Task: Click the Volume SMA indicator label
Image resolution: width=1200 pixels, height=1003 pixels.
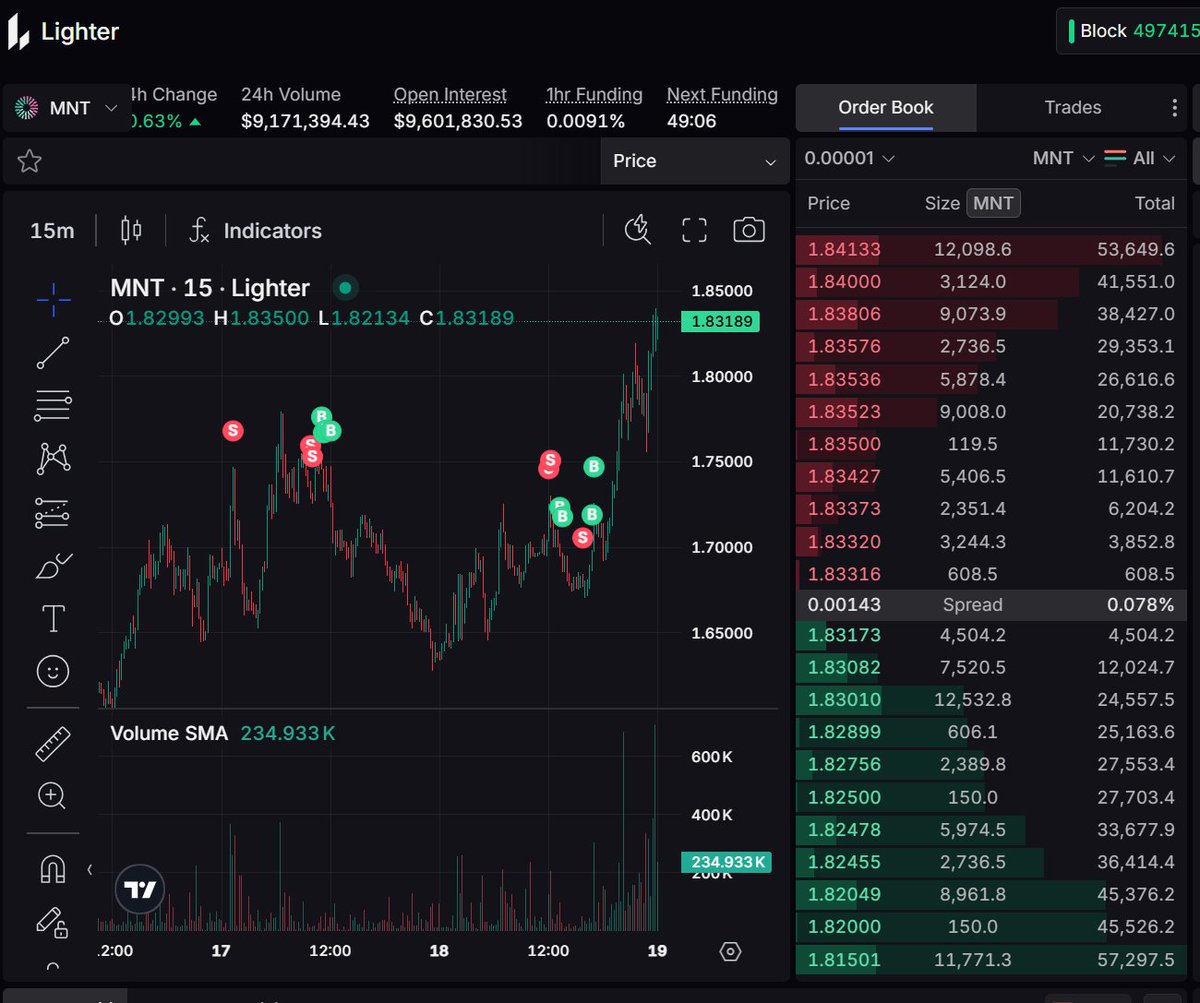Action: 169,733
